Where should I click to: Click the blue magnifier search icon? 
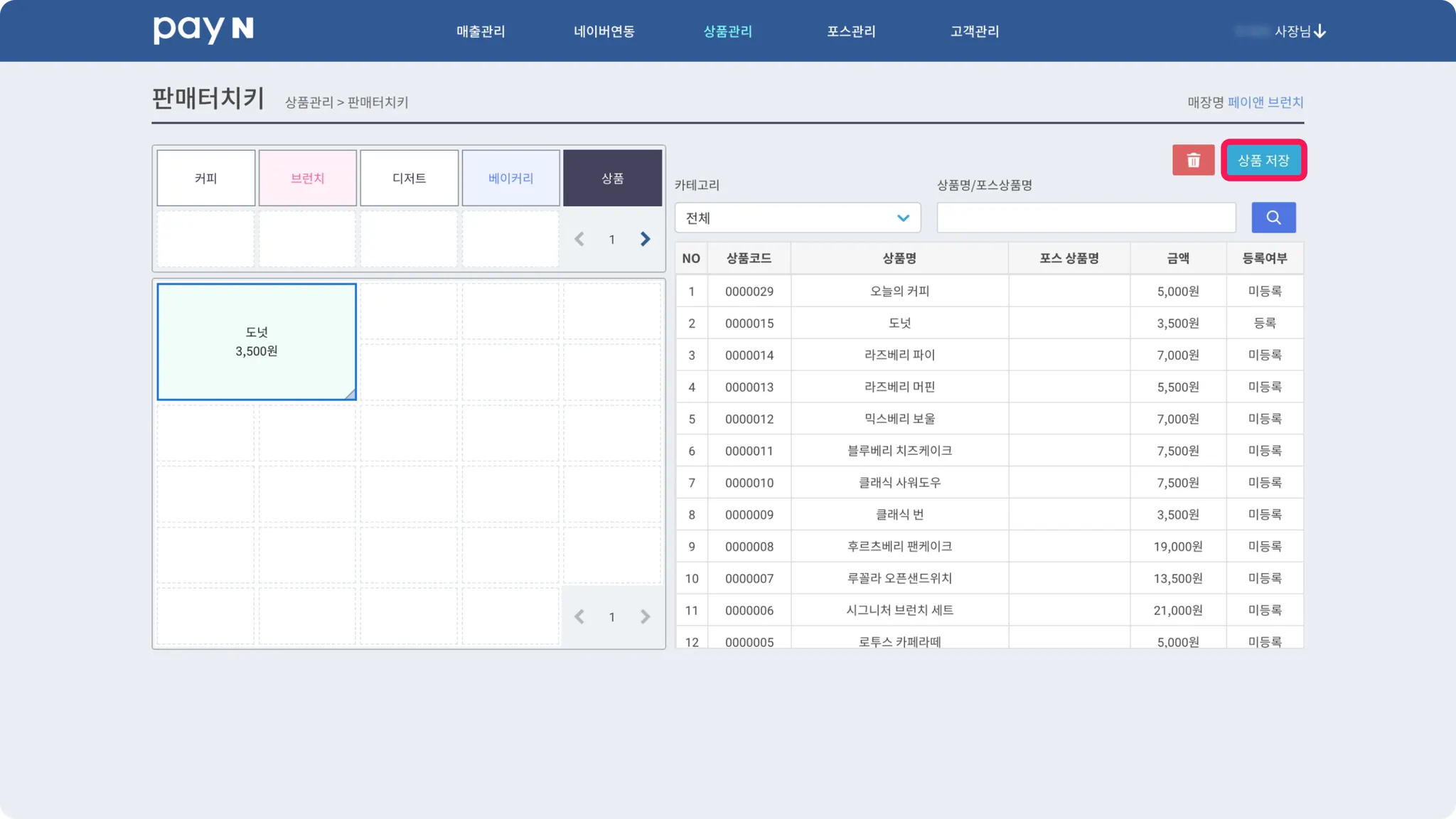point(1273,218)
